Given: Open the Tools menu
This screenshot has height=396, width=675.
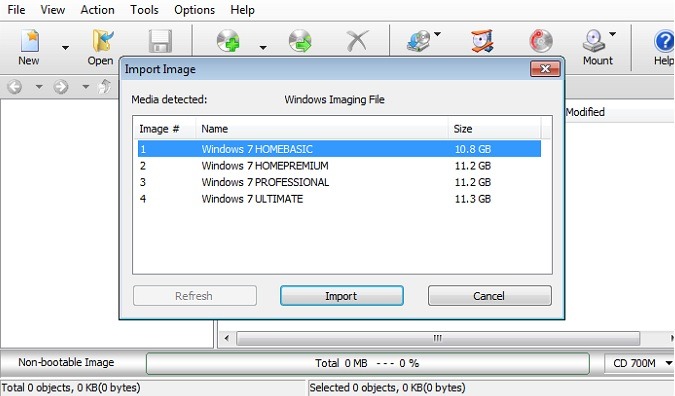Looking at the screenshot, I should click(x=144, y=9).
